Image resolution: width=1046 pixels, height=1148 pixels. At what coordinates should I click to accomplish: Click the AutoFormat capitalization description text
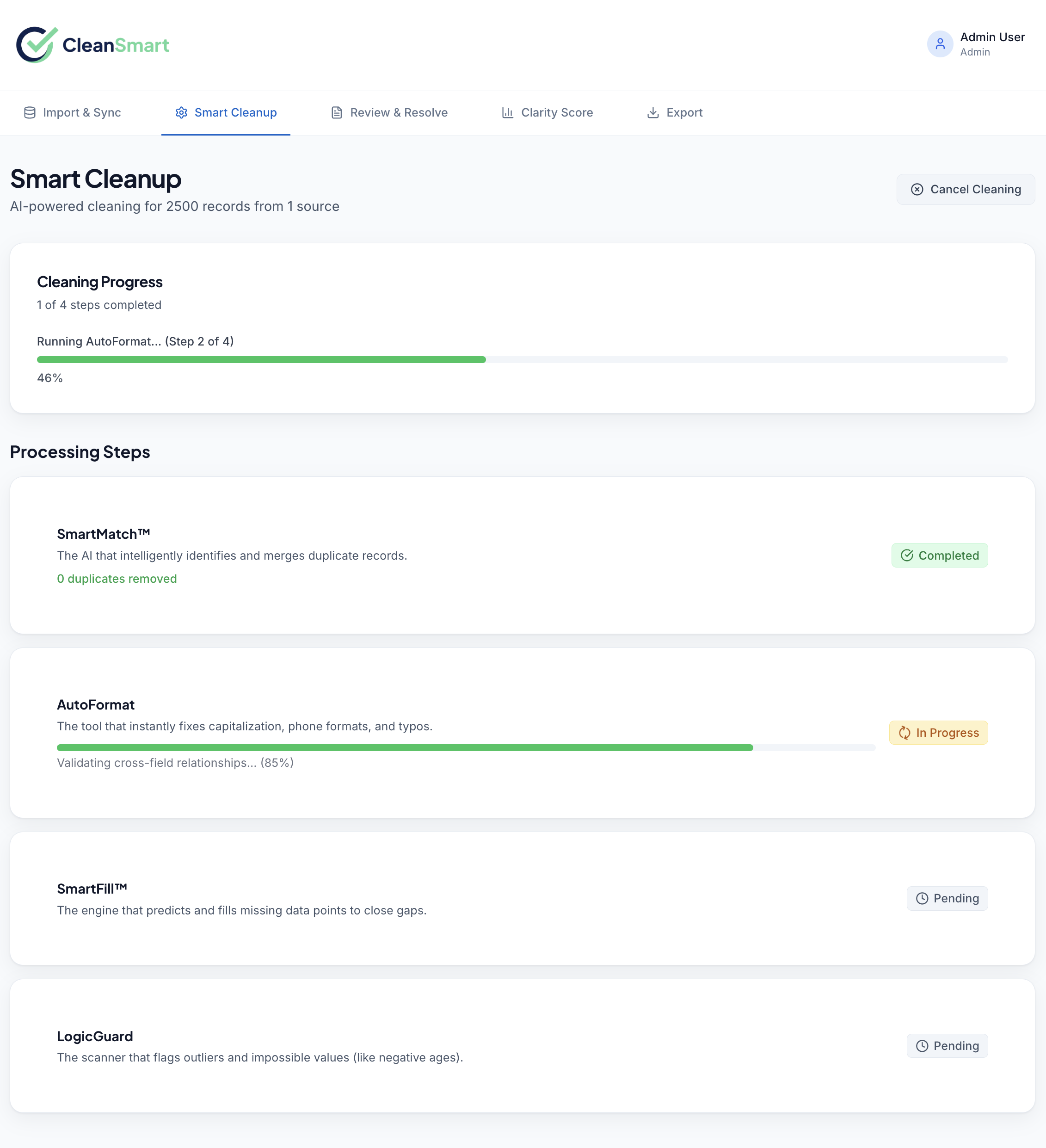(245, 727)
